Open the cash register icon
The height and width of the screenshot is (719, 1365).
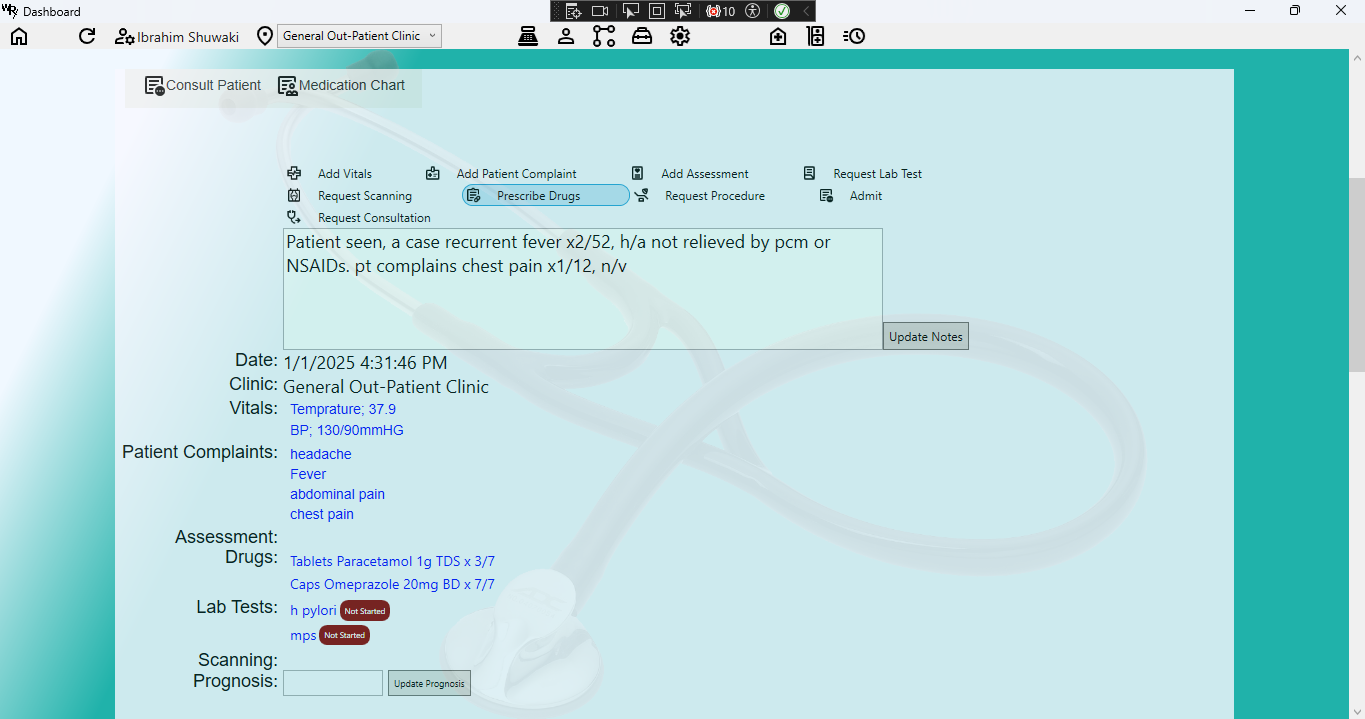(x=528, y=36)
